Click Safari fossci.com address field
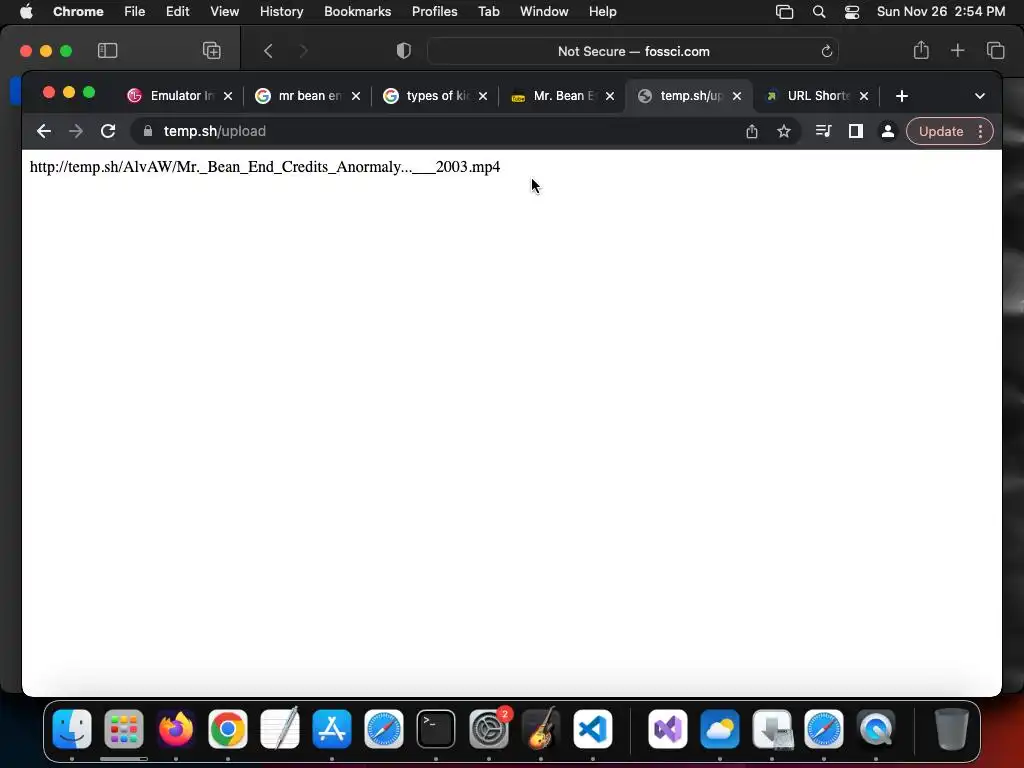The image size is (1024, 768). click(x=633, y=51)
